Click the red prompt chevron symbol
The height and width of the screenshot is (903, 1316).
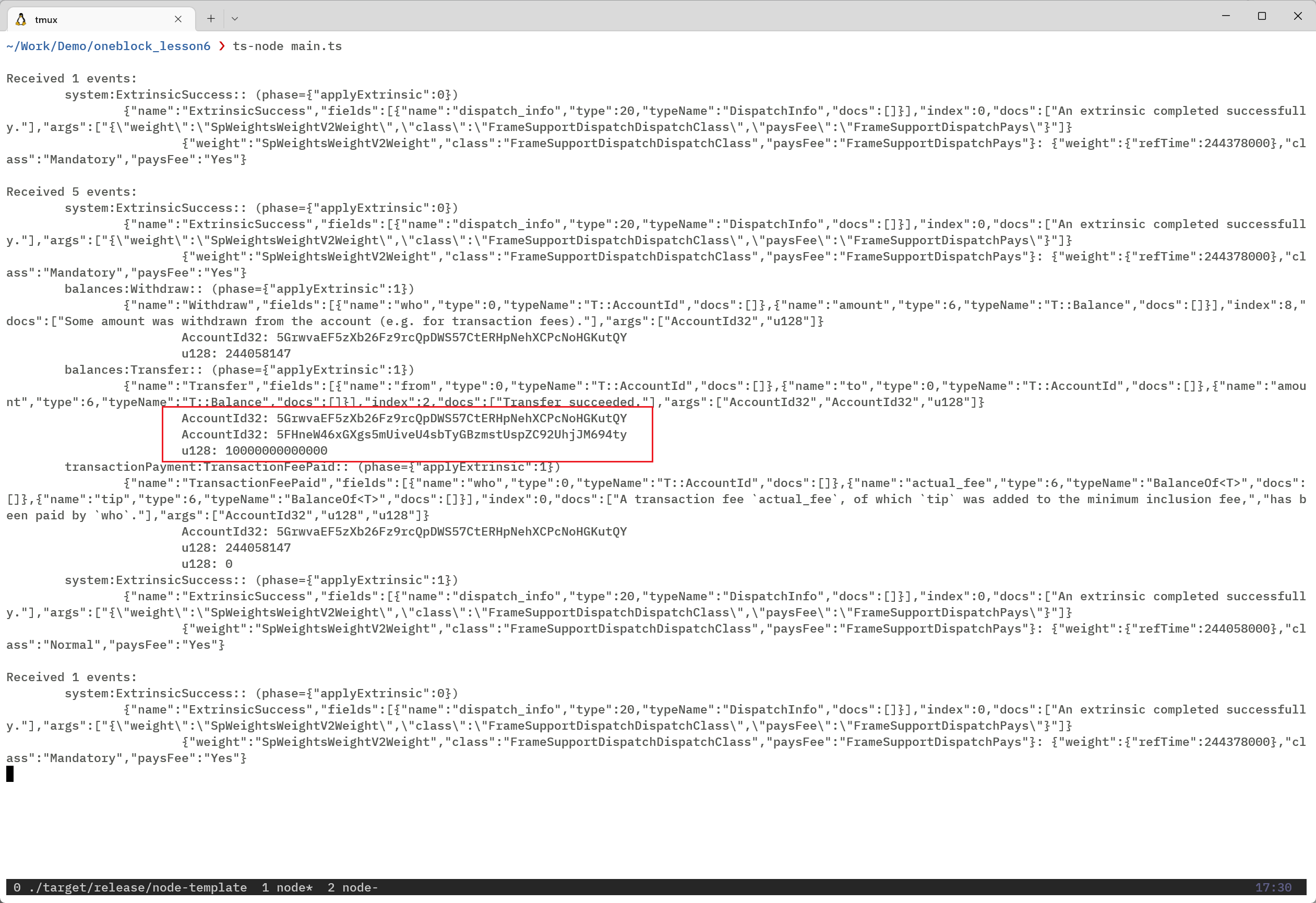(221, 46)
